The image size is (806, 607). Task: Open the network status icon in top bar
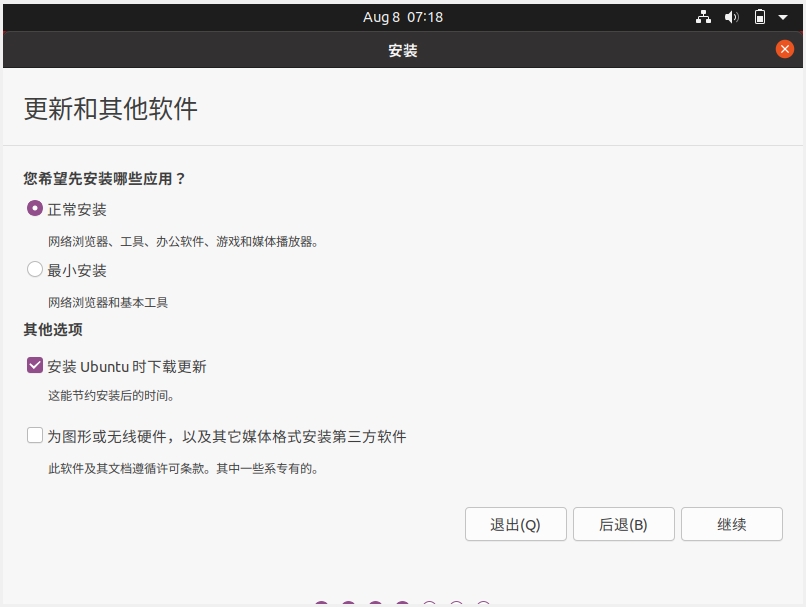tap(703, 17)
